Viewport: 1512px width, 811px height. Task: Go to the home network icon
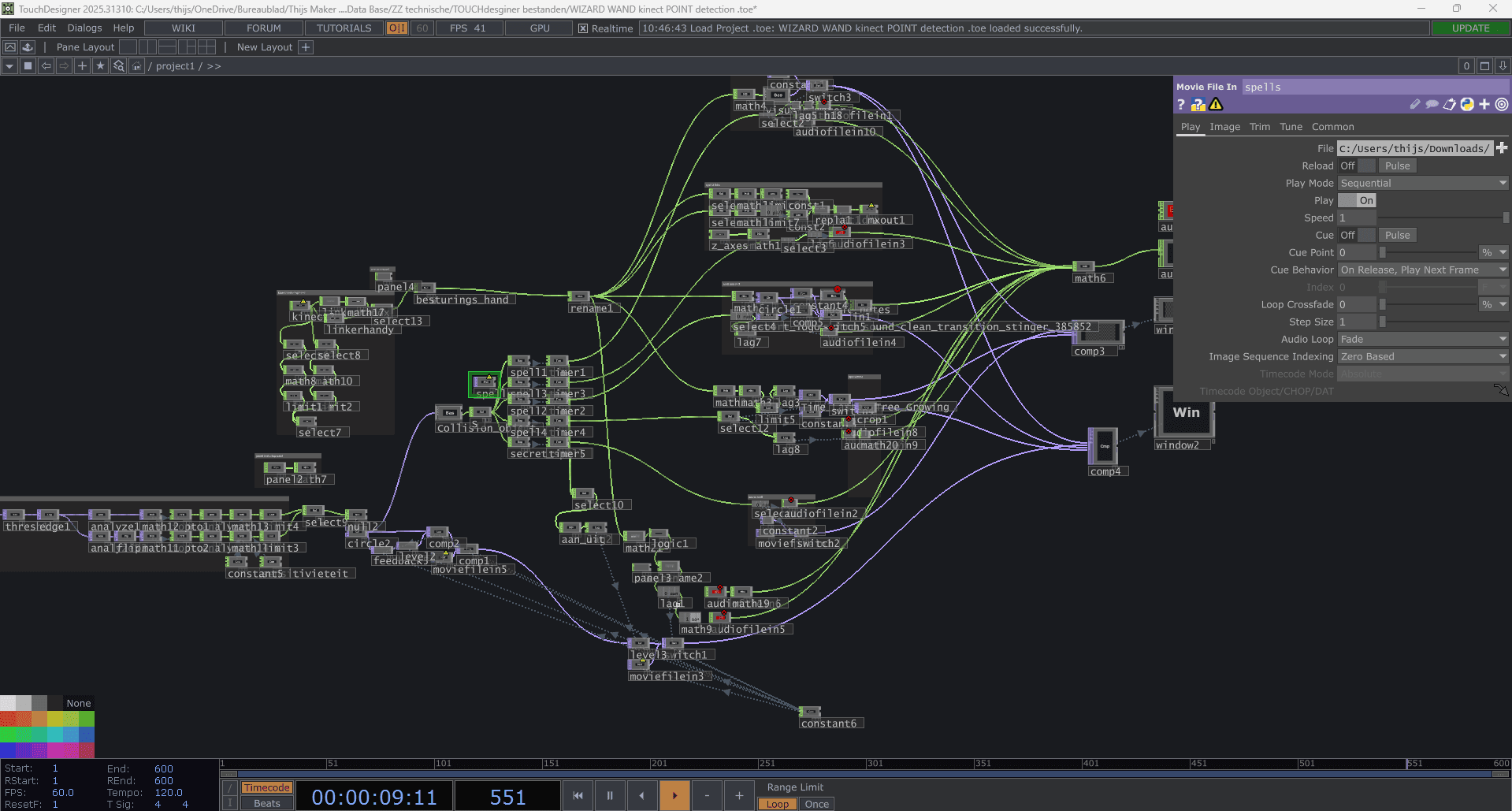(136, 66)
